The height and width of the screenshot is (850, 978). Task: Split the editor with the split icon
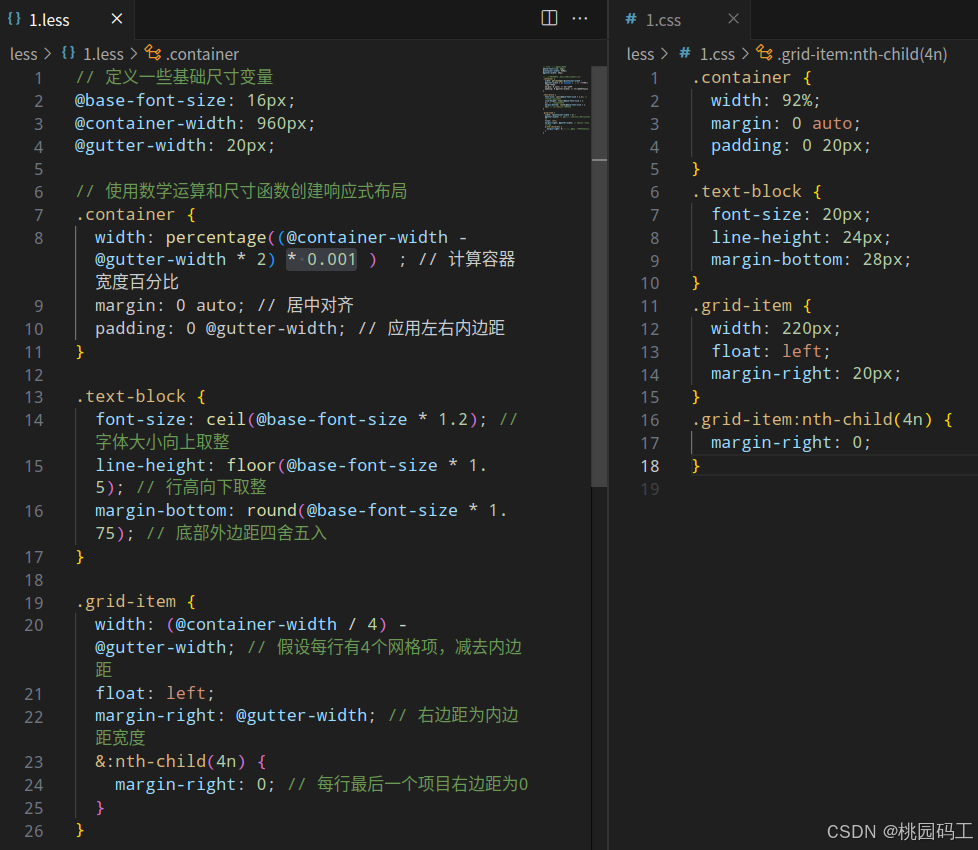[x=549, y=18]
